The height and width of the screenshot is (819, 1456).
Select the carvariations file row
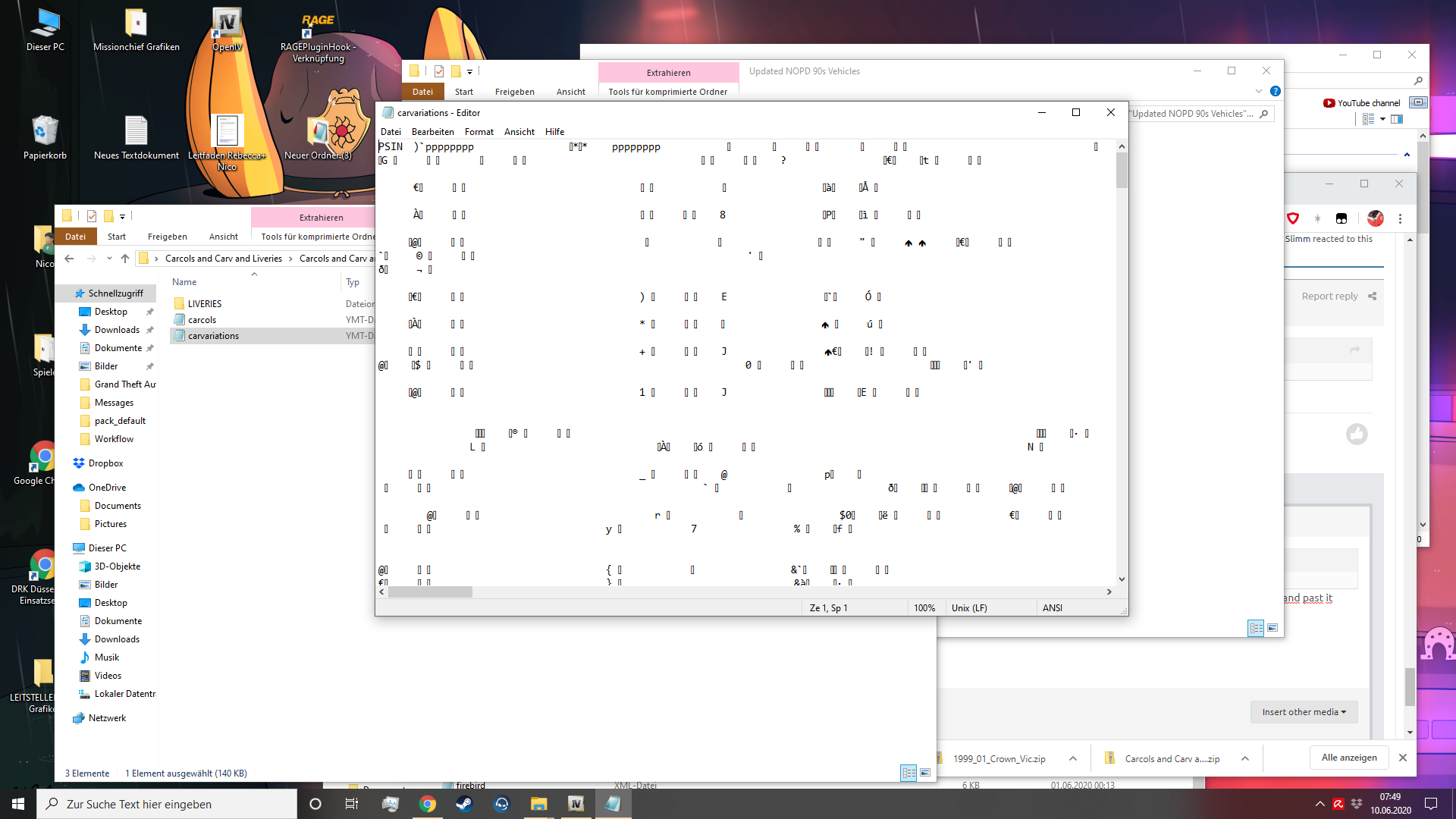tap(213, 336)
